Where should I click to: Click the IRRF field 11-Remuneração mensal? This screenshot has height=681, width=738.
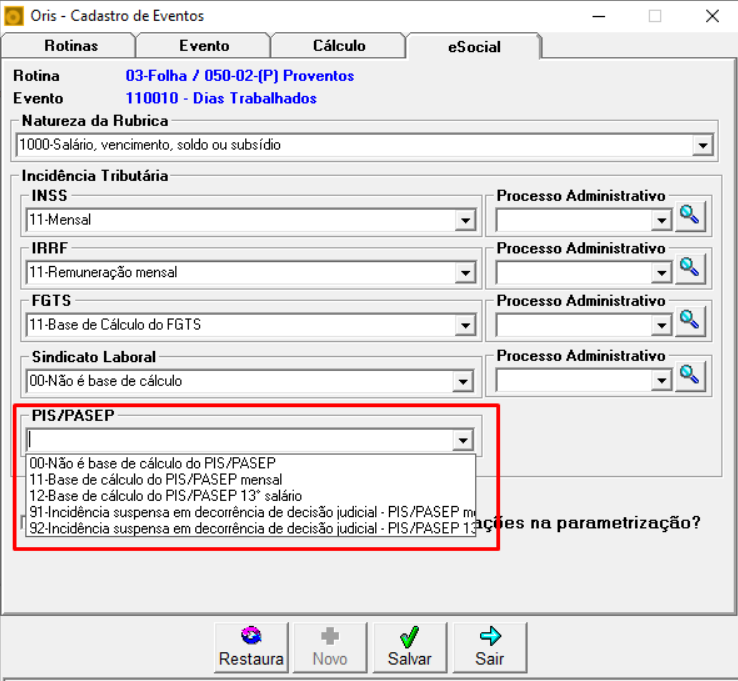pos(241,272)
